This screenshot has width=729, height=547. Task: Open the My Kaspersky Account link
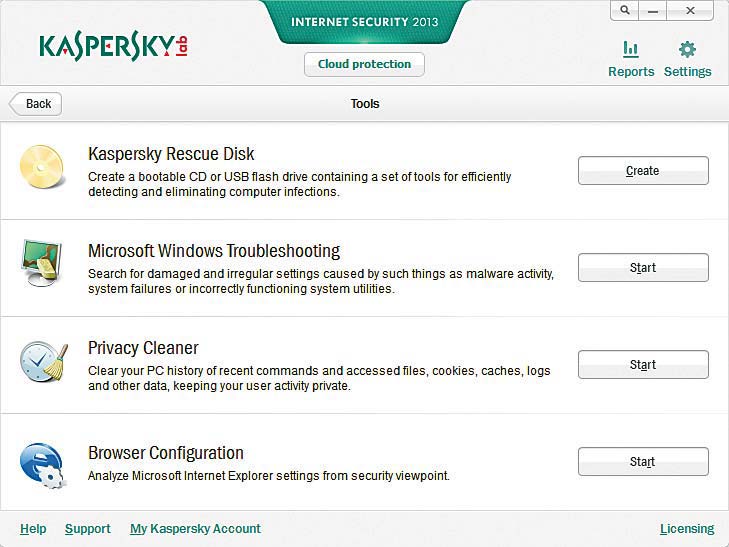(195, 529)
